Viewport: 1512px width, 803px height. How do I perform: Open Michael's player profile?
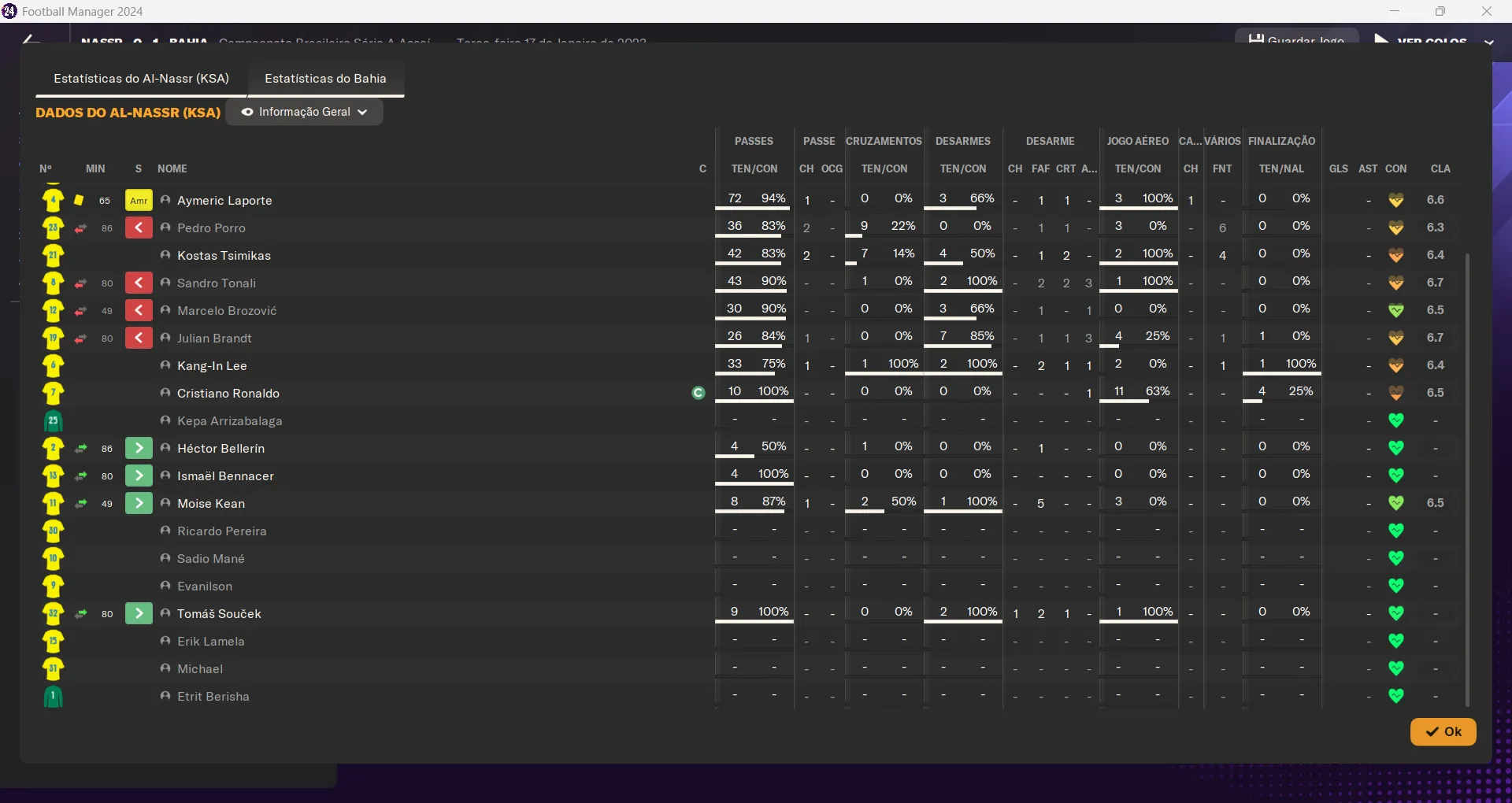[x=200, y=669]
